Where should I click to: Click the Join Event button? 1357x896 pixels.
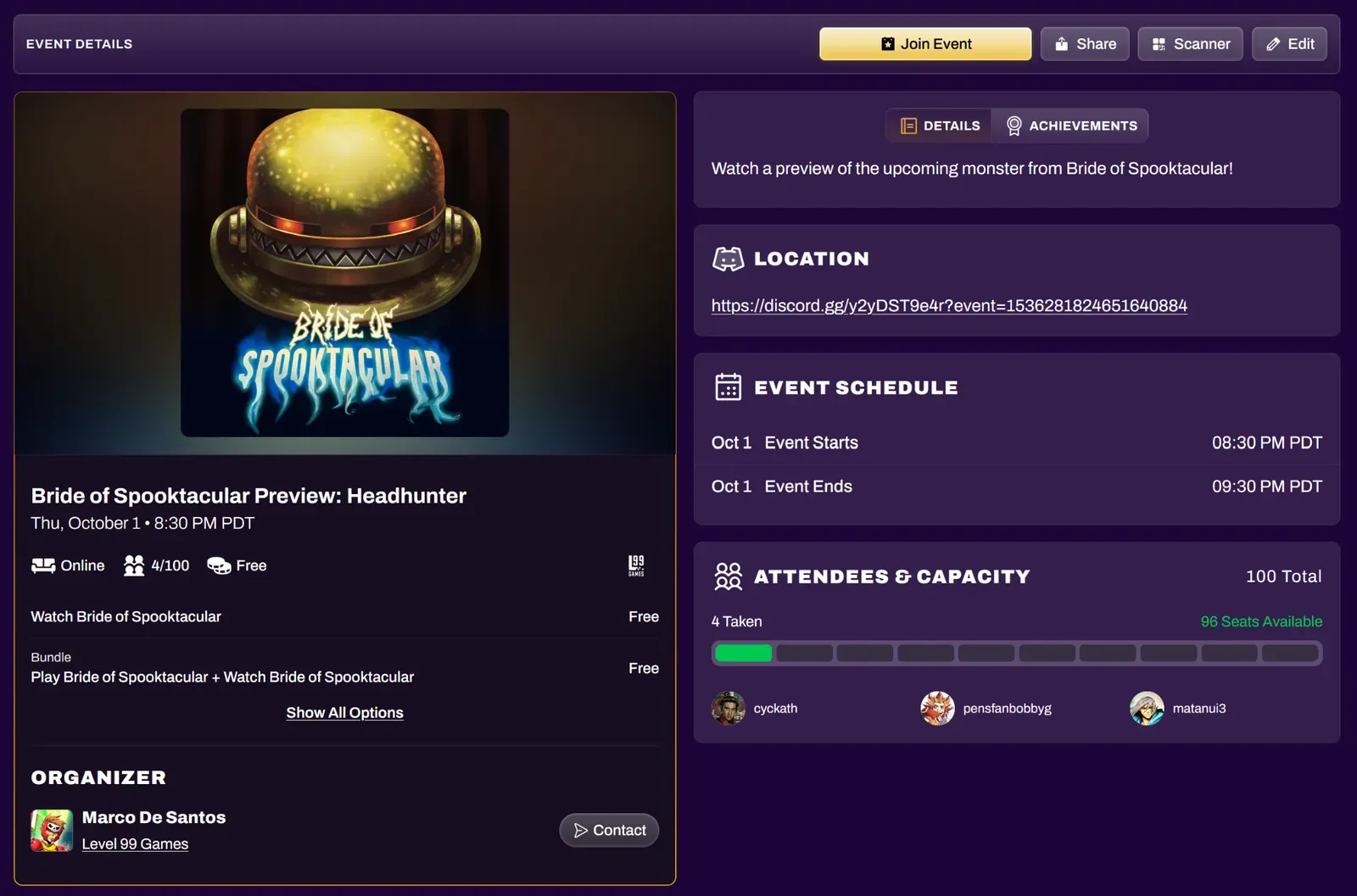coord(925,44)
